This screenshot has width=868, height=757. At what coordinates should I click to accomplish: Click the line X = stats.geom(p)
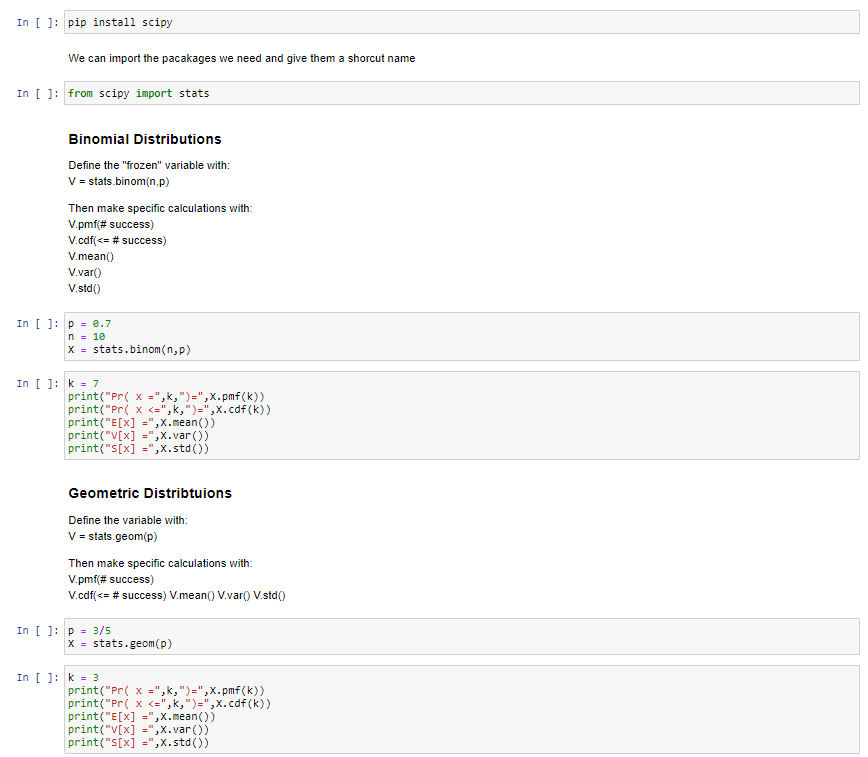coord(124,643)
